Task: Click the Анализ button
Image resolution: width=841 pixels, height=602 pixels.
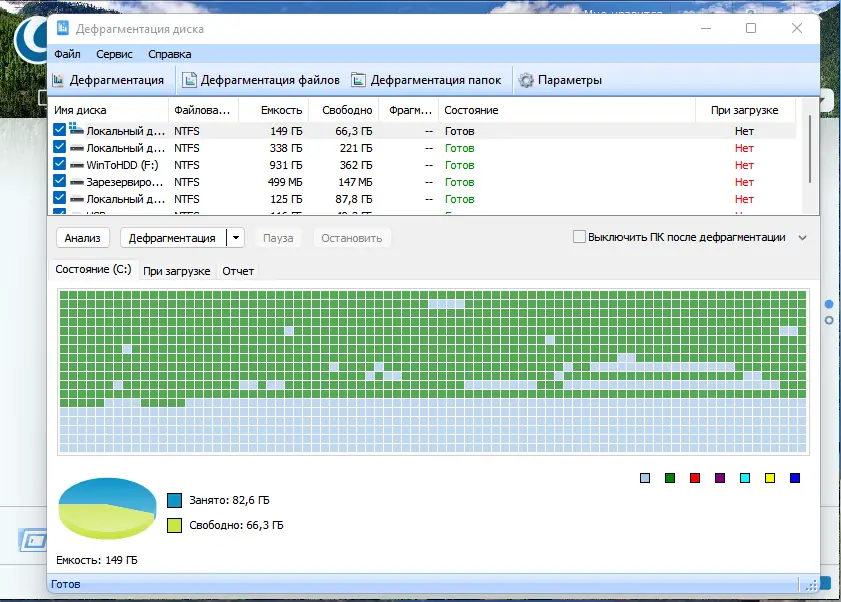Action: point(83,238)
